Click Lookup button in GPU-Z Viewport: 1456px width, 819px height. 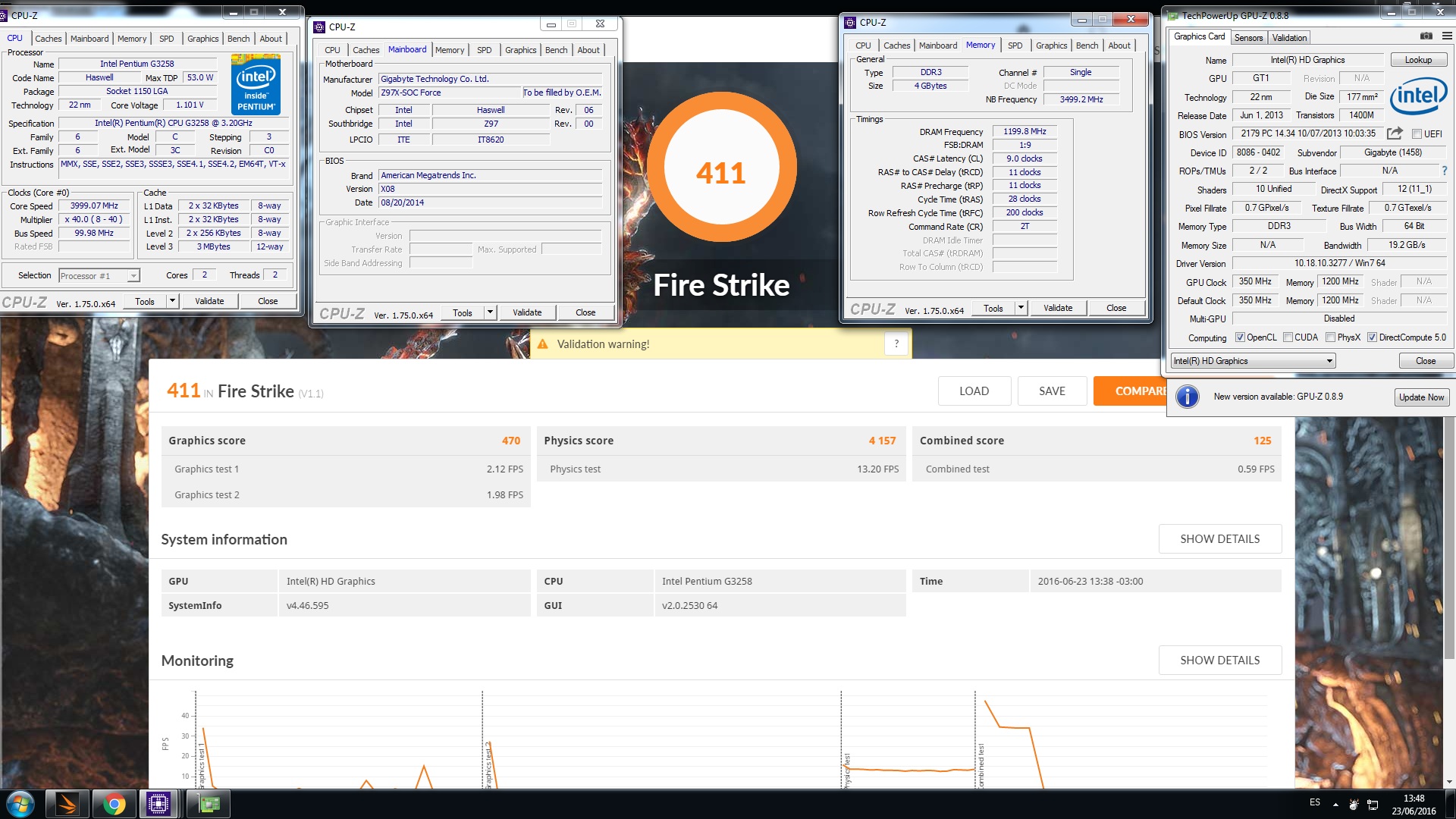(x=1418, y=60)
